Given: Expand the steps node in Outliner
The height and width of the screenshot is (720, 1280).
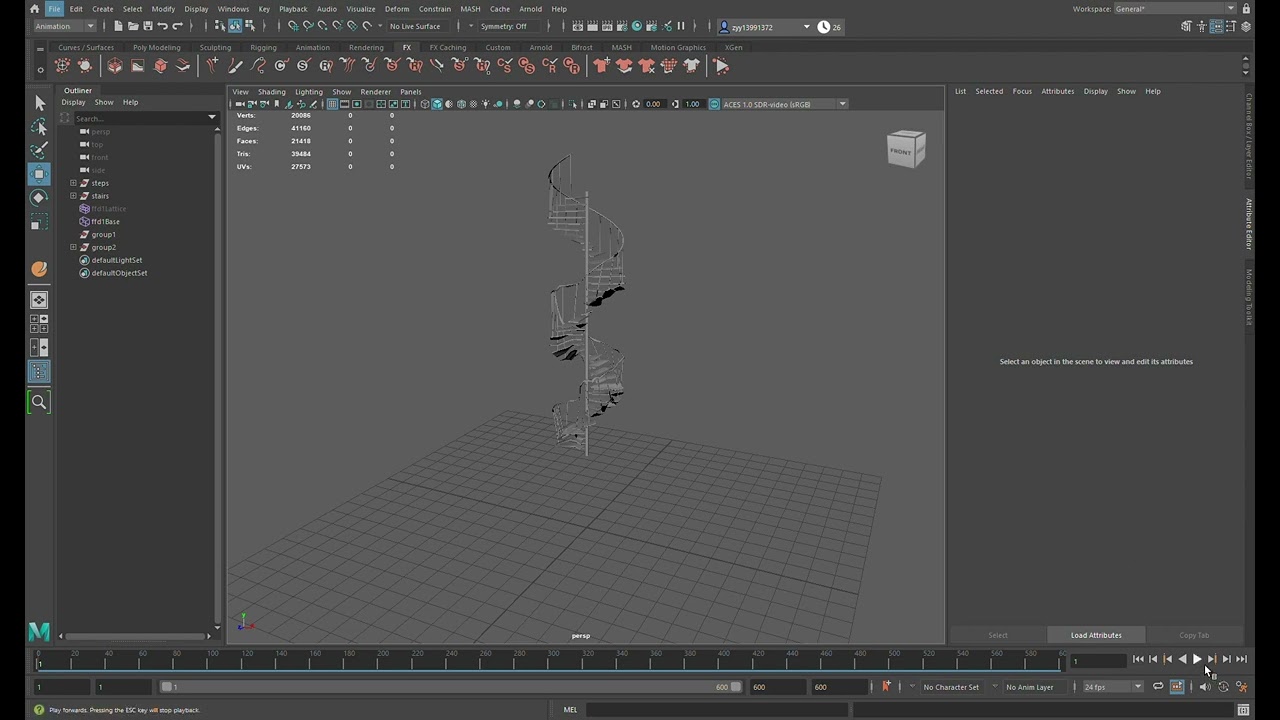Looking at the screenshot, I should pos(73,183).
